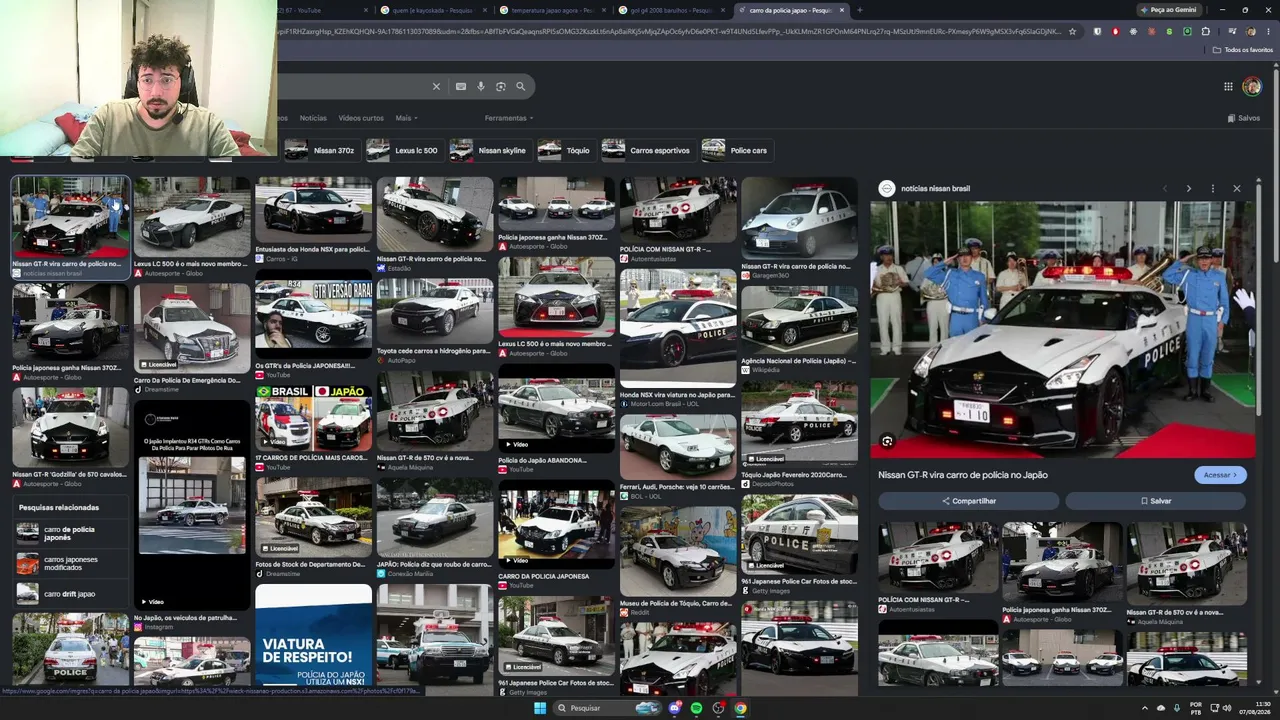1280x720 pixels.
Task: Start a voice search with the microphone
Action: pos(481,87)
